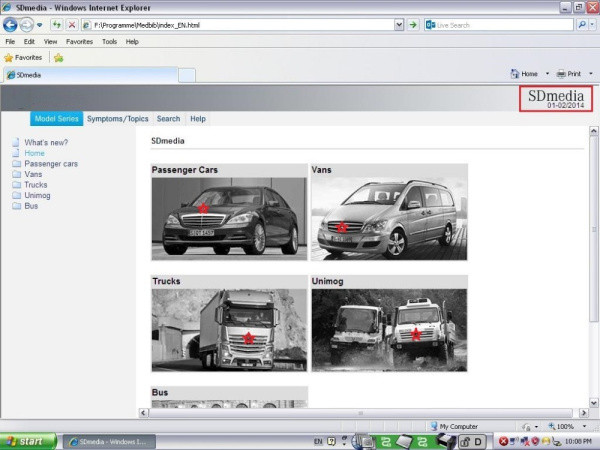
Task: Click the vertical scrollbar up arrow
Action: coord(593,131)
